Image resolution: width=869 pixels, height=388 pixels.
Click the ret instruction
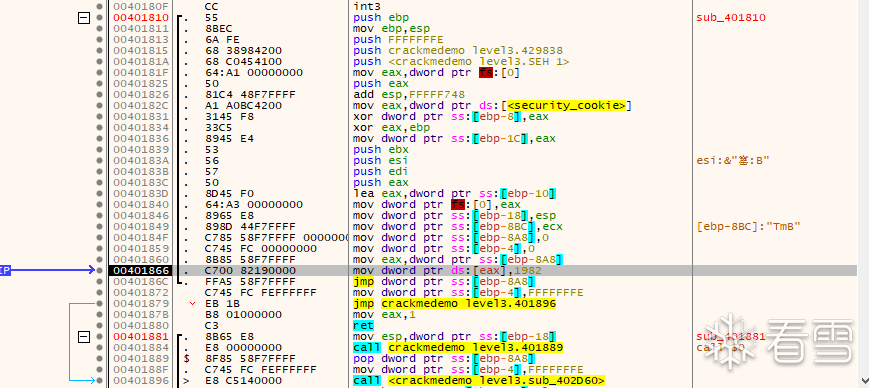coord(364,325)
